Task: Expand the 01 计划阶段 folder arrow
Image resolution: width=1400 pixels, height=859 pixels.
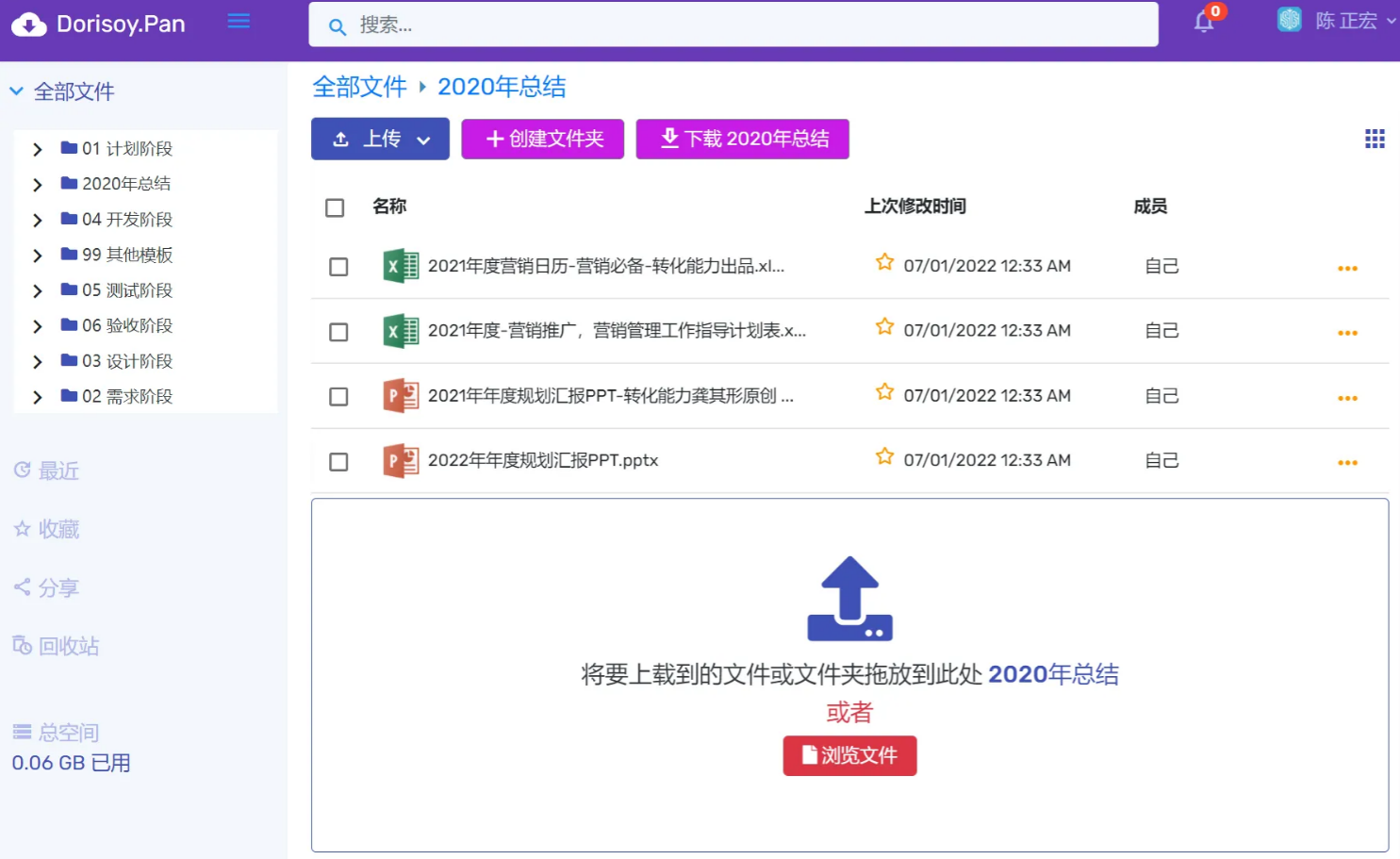Action: point(38,149)
